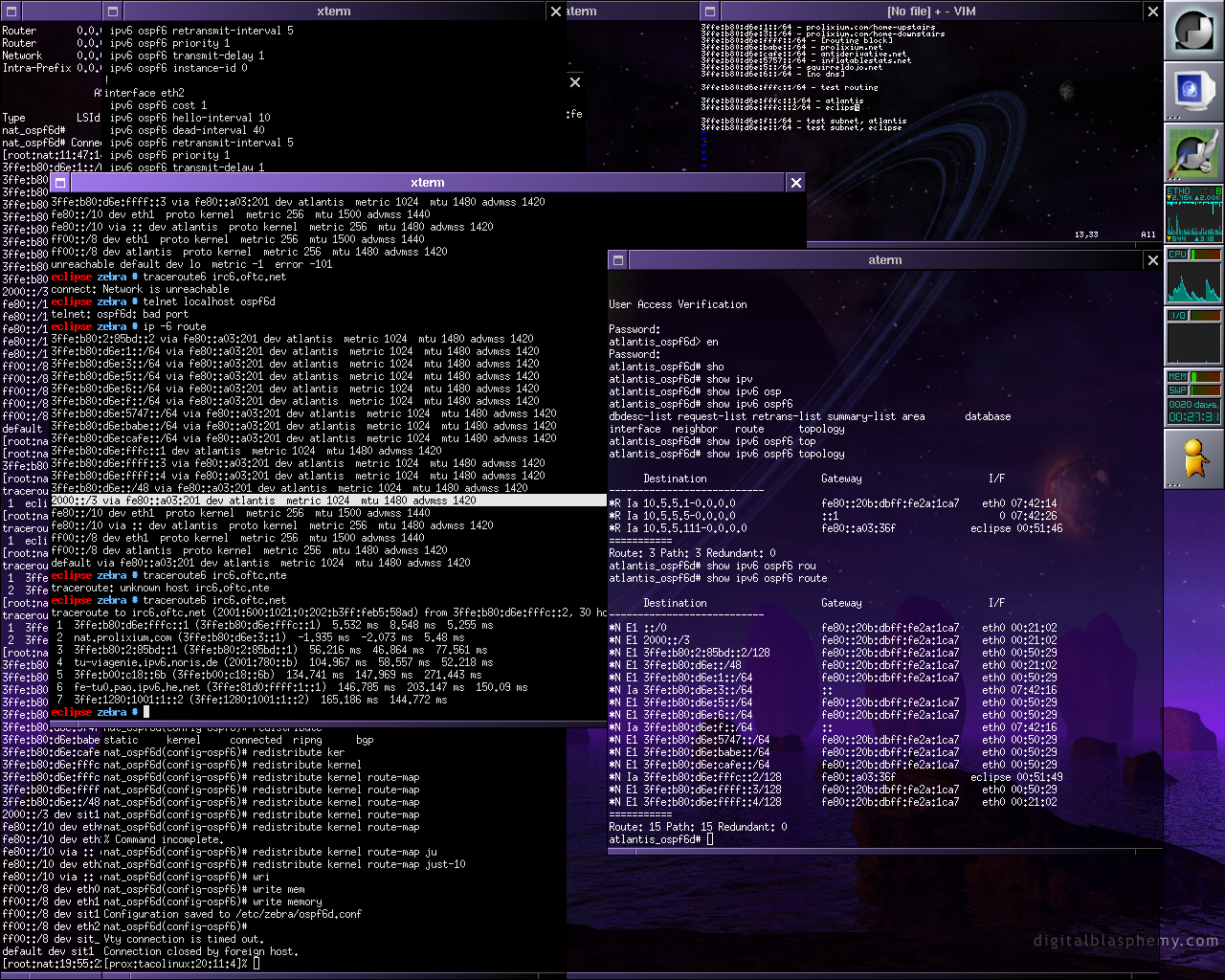
Task: Click 'connect: Network is unreachable' message
Action: (x=140, y=289)
